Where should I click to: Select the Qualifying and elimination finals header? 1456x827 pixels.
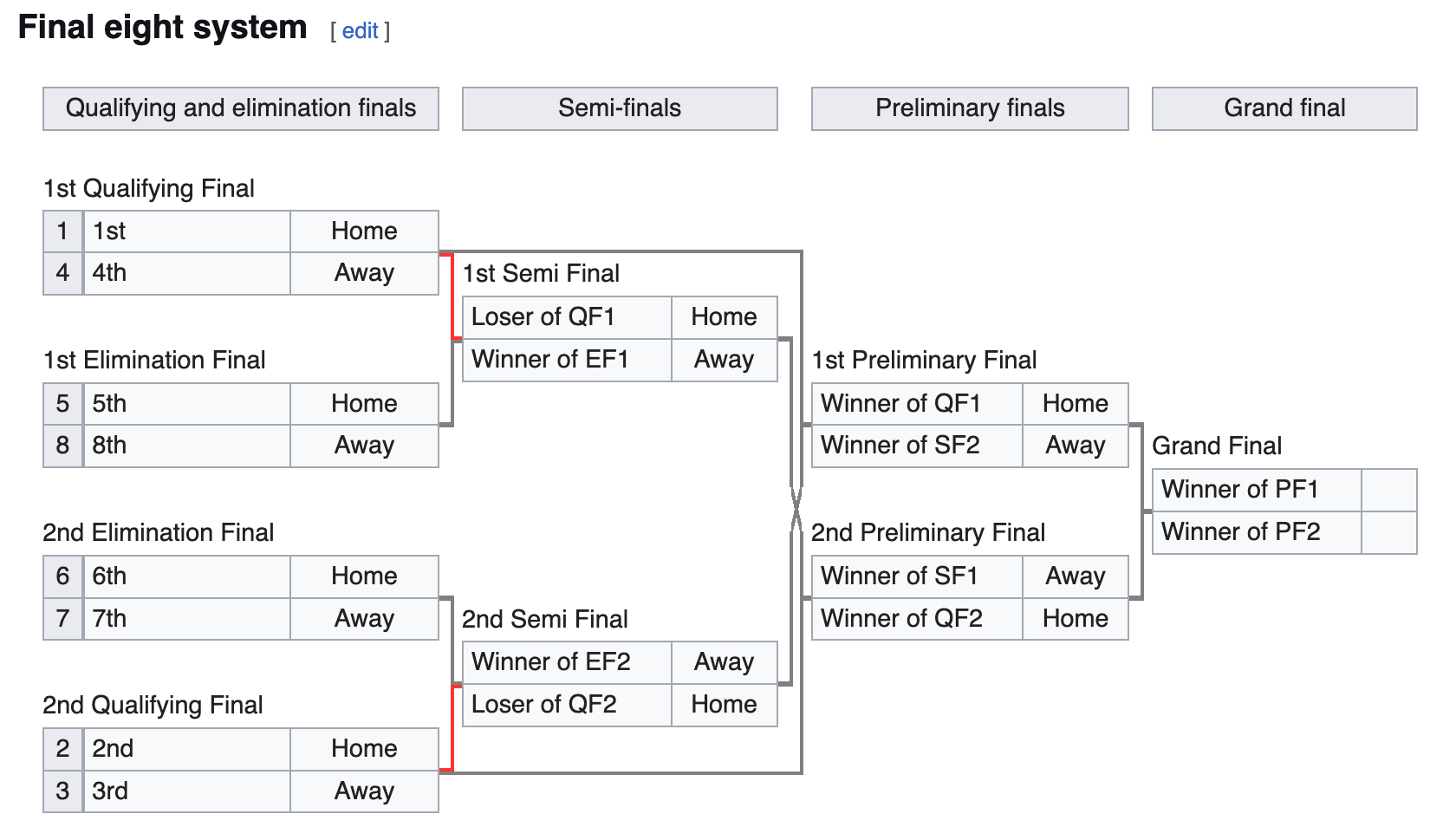coord(241,108)
